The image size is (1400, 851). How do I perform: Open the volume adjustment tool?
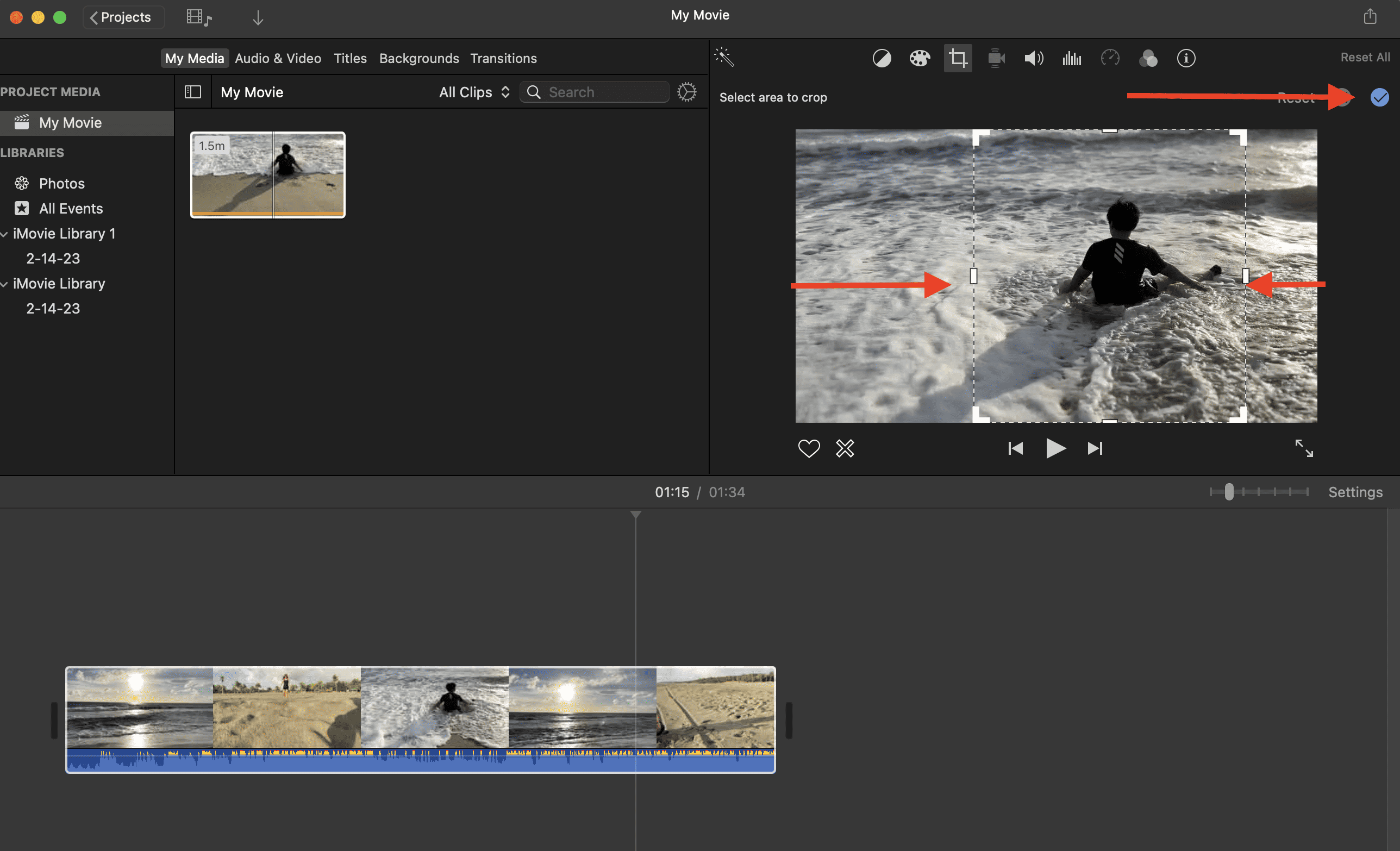[x=1034, y=58]
